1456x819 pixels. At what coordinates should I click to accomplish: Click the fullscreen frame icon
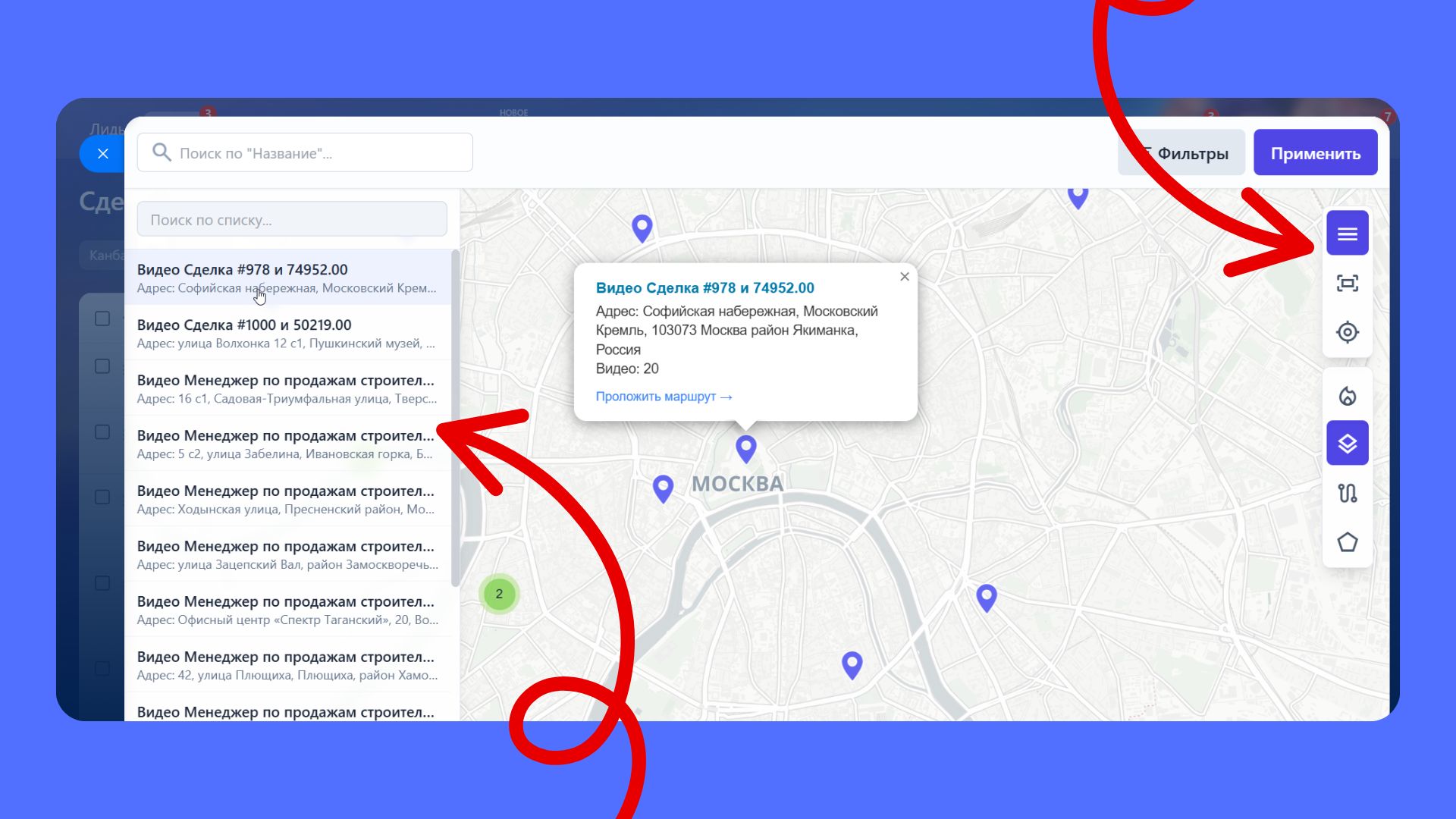pos(1347,284)
